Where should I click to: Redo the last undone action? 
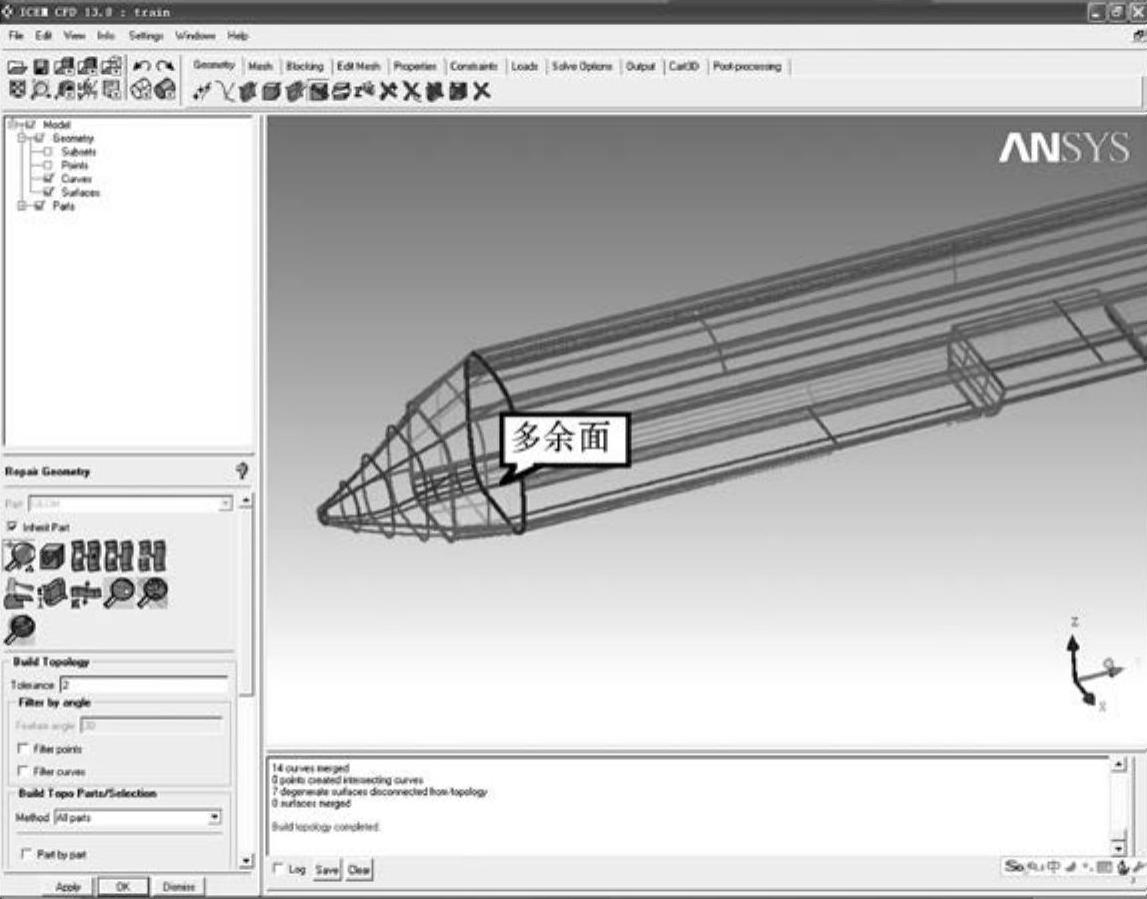click(165, 67)
